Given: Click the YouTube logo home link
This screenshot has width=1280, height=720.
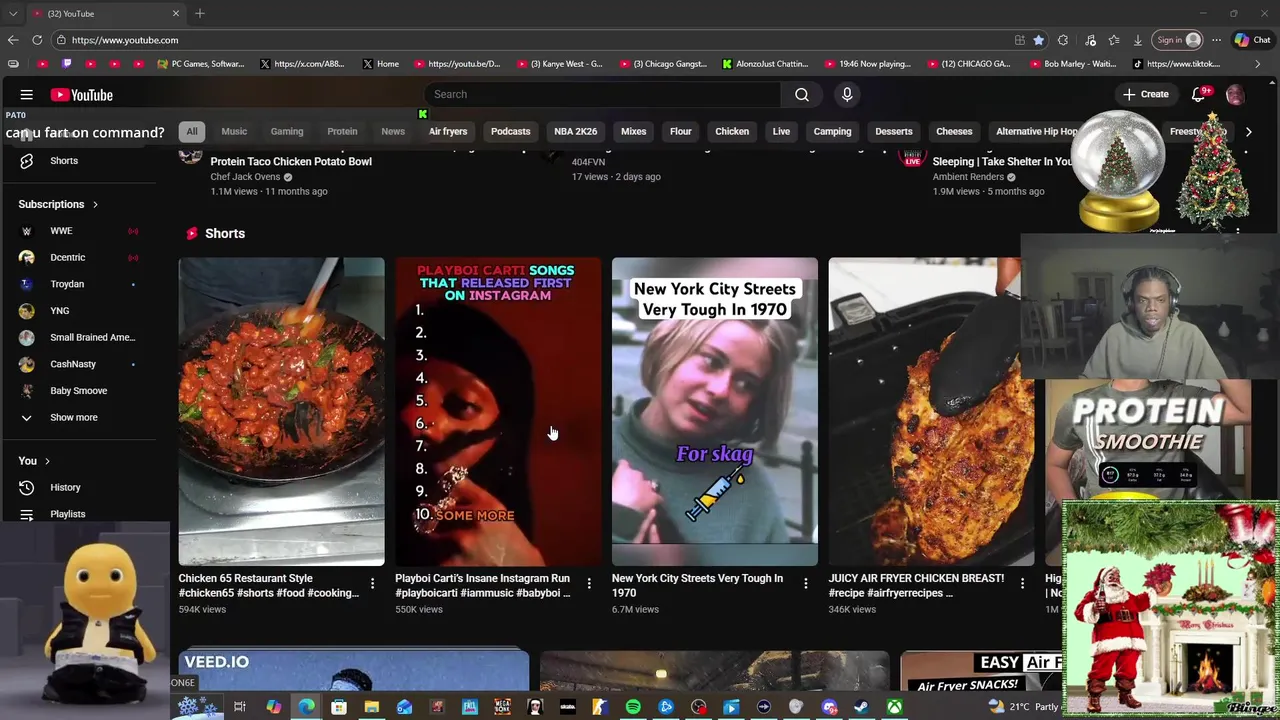Looking at the screenshot, I should click(82, 95).
